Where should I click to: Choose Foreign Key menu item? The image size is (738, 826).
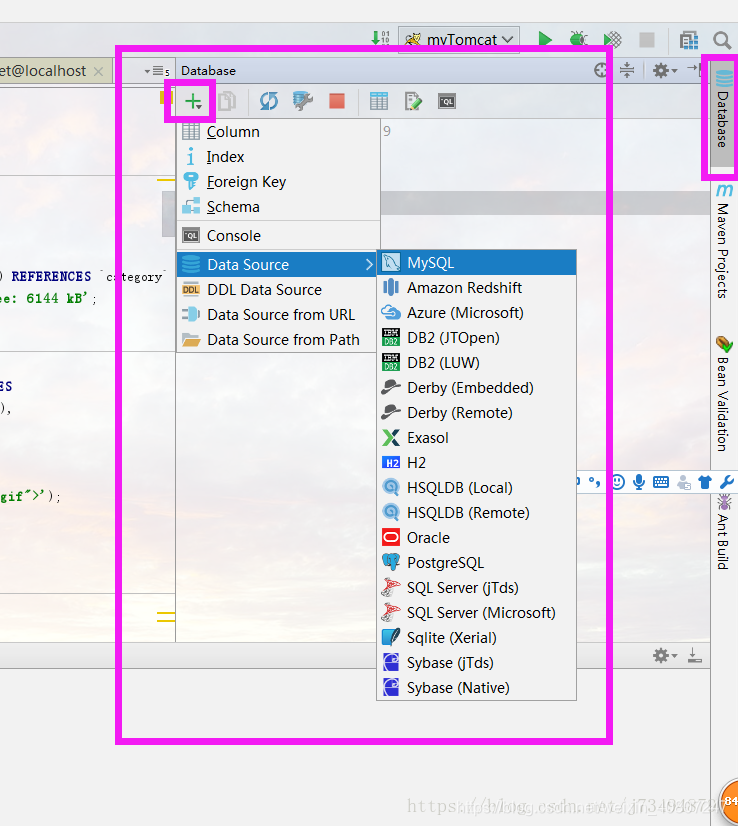[x=278, y=182]
